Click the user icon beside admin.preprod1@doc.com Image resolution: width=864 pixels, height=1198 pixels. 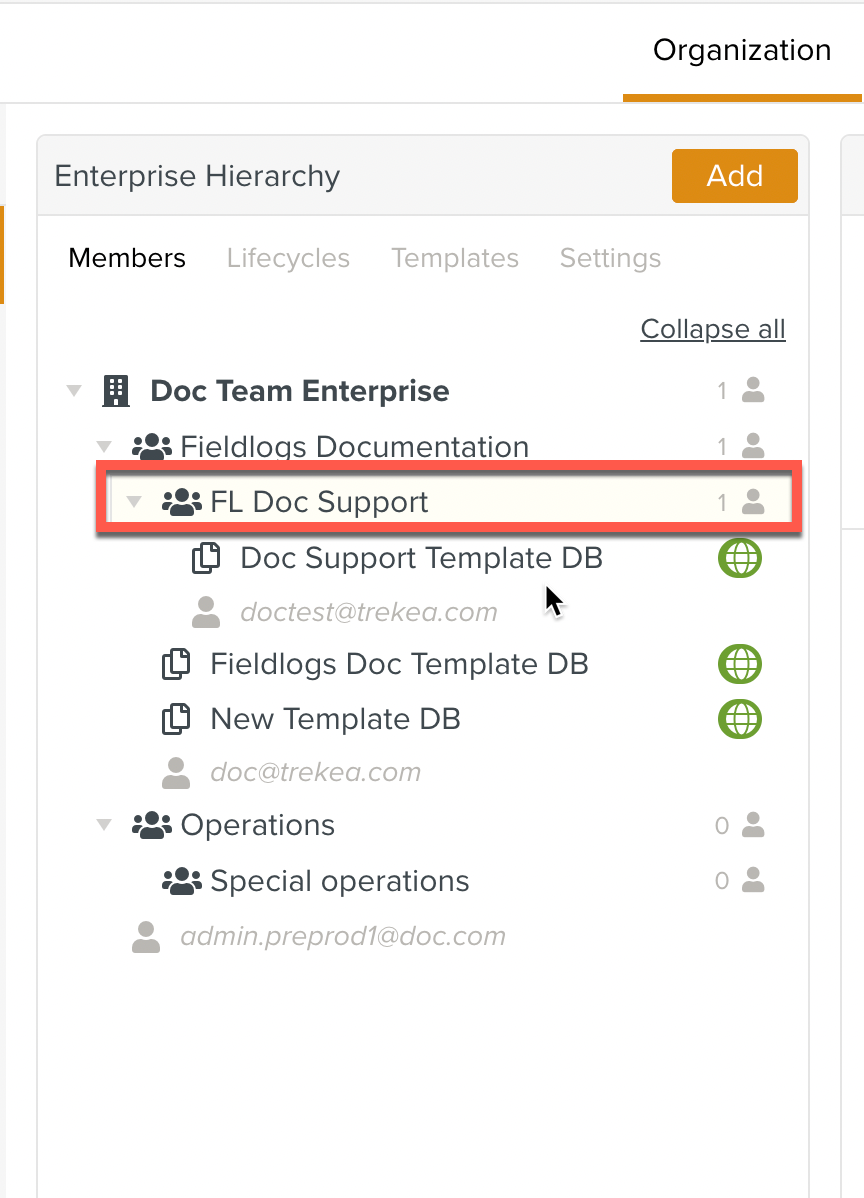(146, 937)
